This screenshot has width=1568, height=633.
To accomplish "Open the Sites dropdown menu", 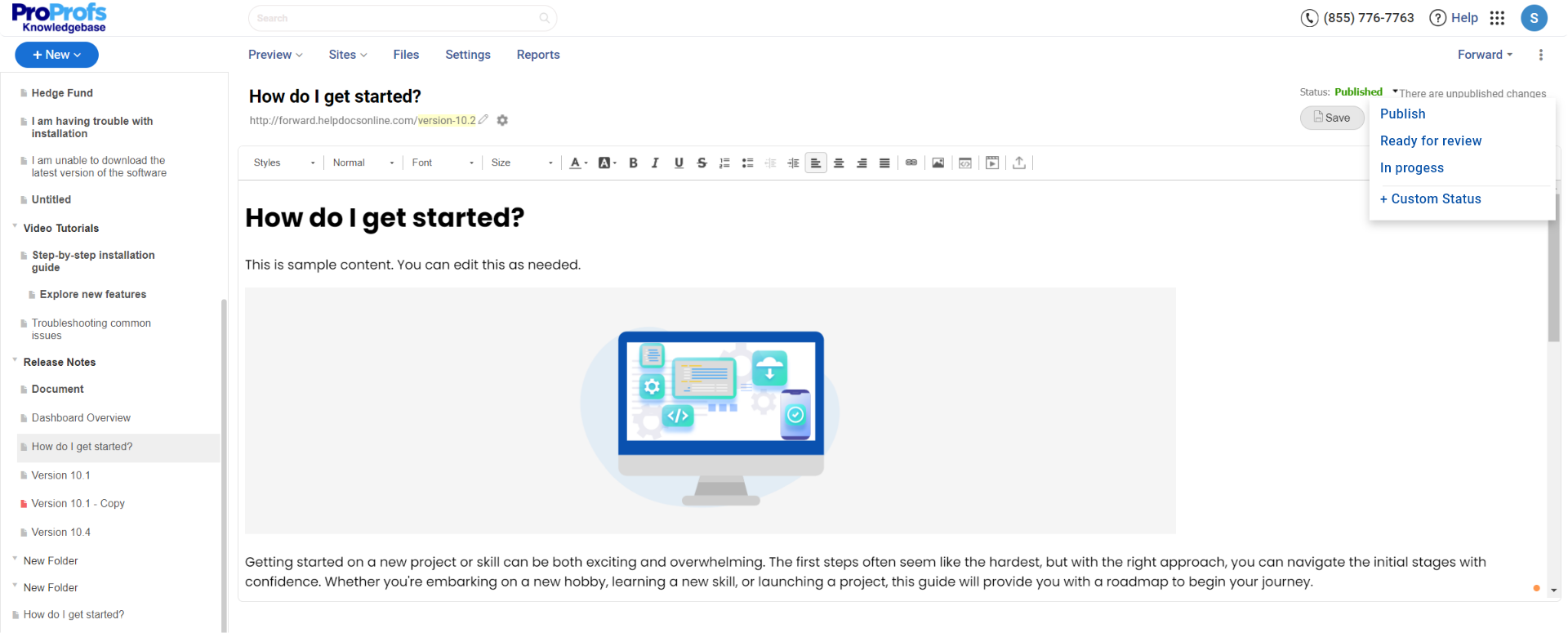I will 348,55.
